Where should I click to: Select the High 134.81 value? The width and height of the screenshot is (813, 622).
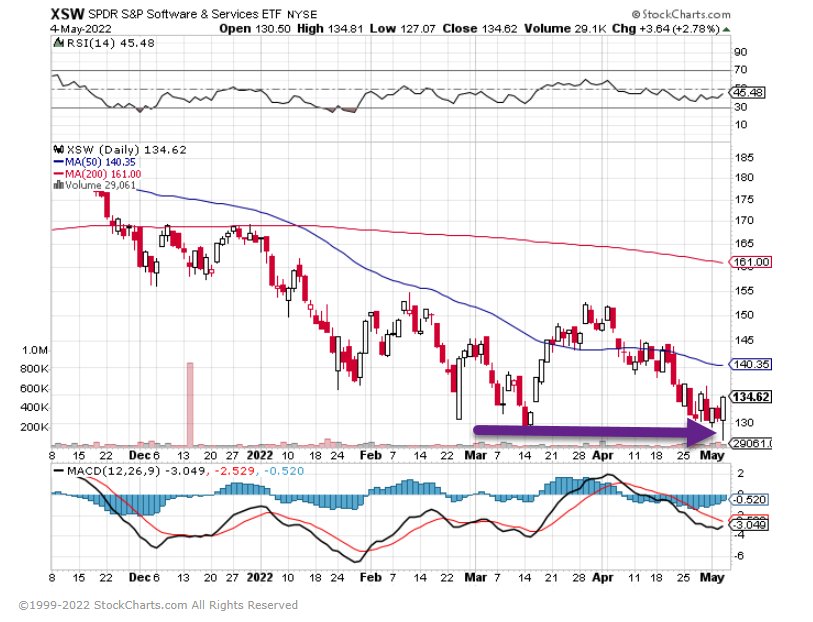[330, 29]
